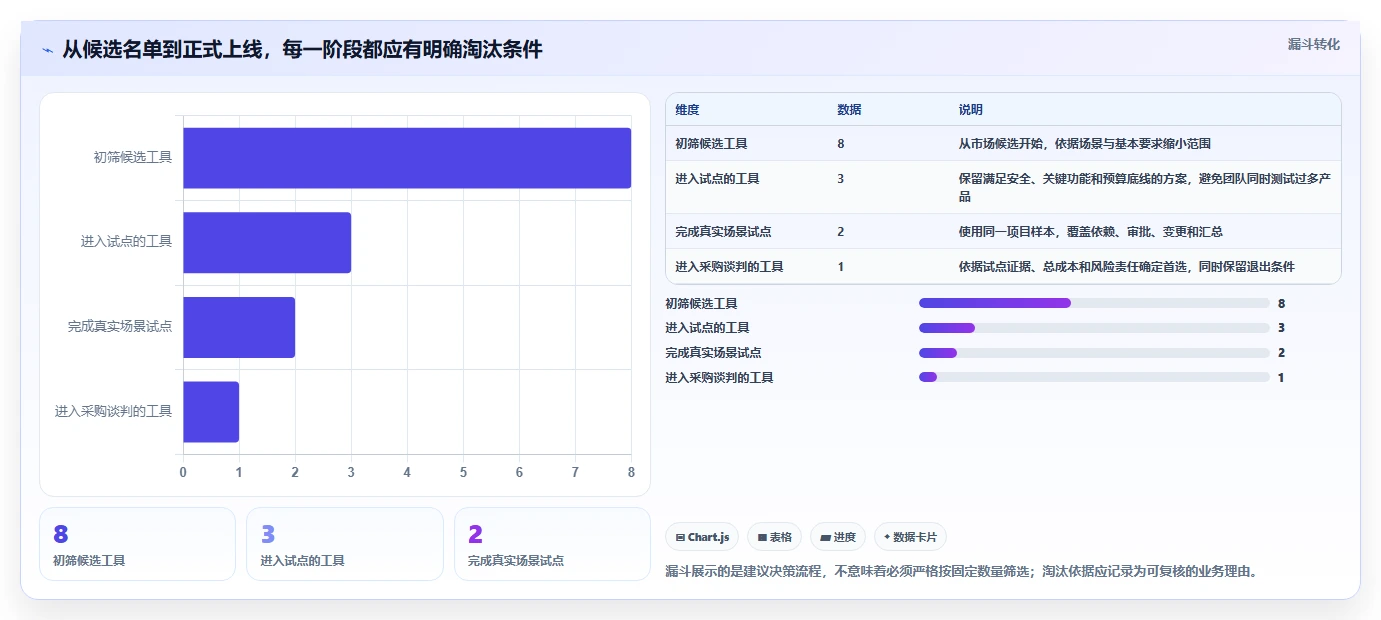Click the 初筛候选工具 chart bar
This screenshot has height=620, width=1381.
407,158
